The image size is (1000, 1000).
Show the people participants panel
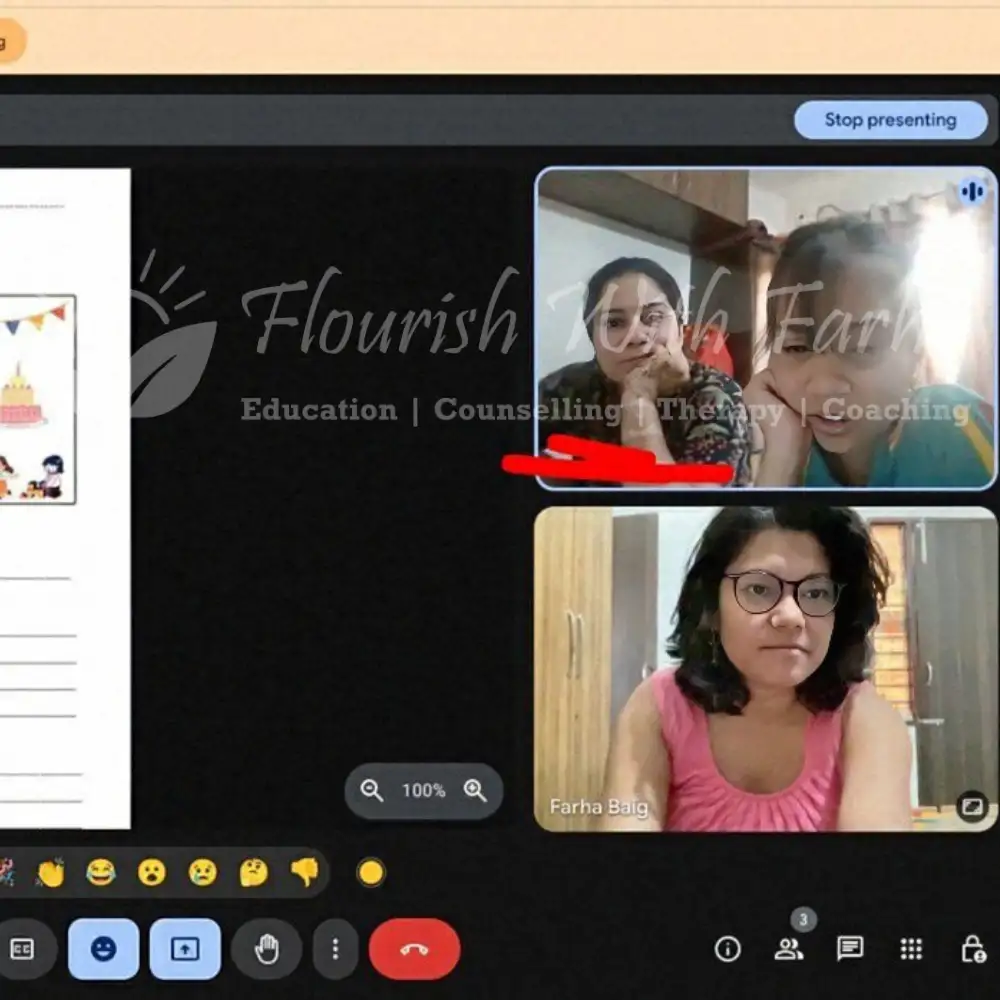789,949
